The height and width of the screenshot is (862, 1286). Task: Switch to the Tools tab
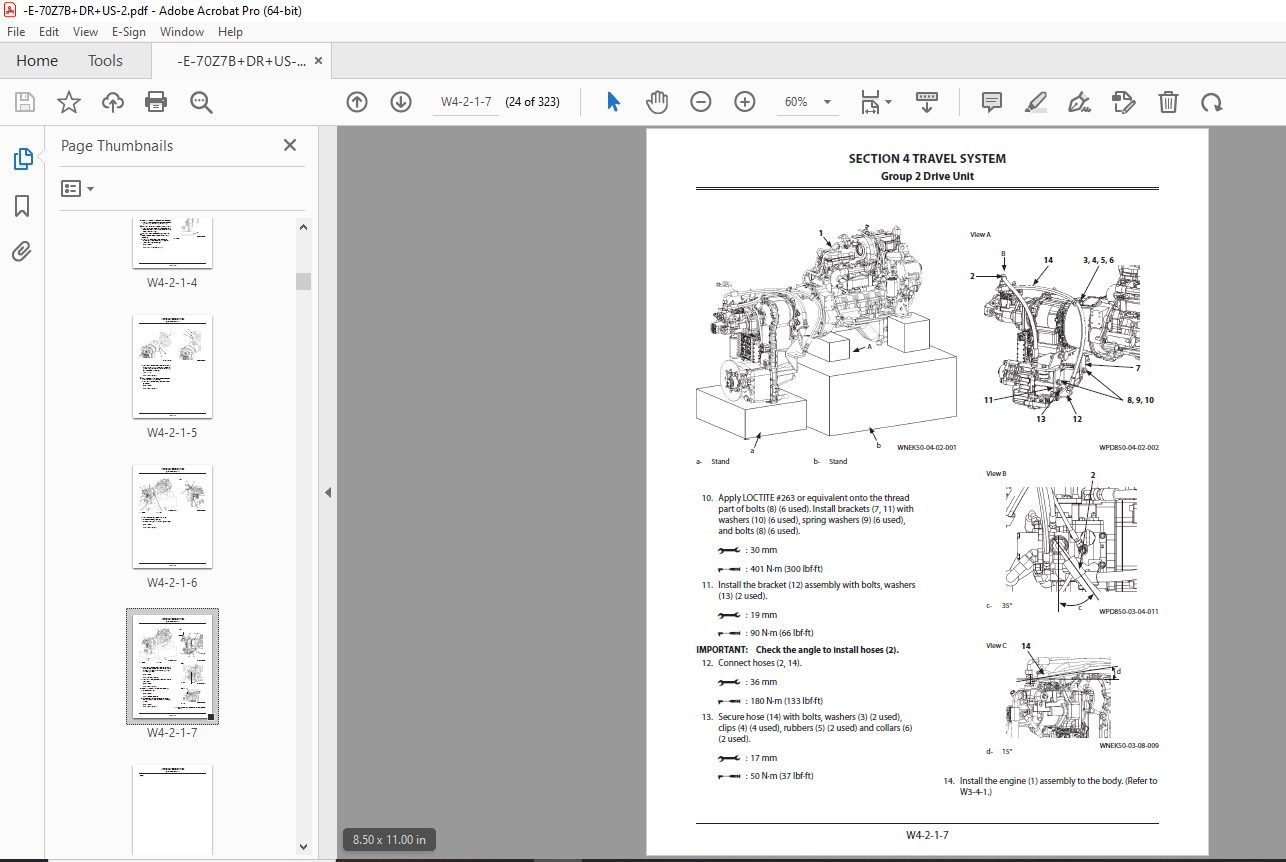(105, 61)
